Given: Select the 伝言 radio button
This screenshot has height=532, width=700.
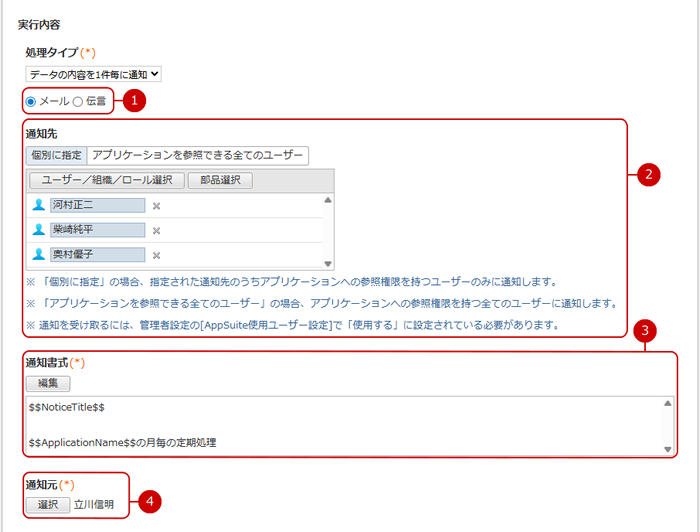Looking at the screenshot, I should point(78,101).
